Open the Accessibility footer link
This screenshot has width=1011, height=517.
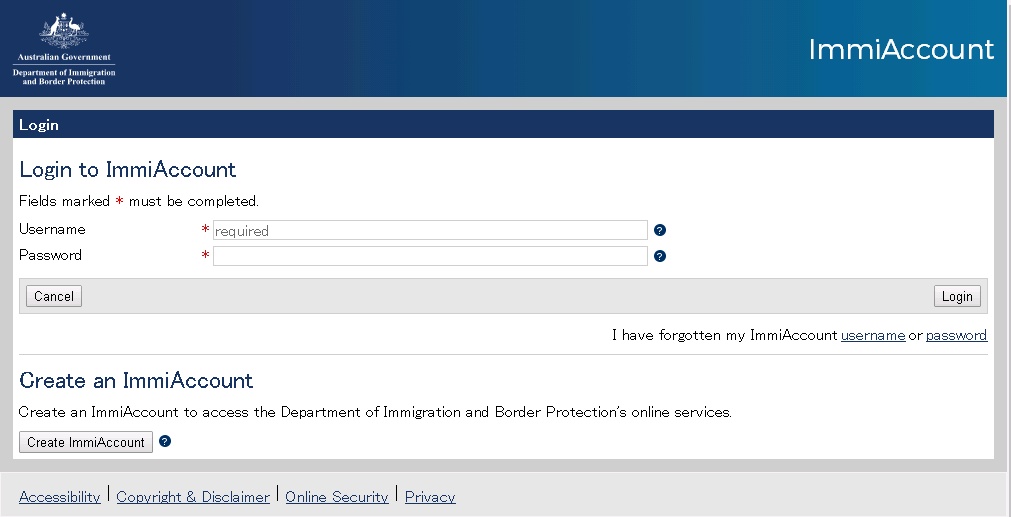point(60,497)
